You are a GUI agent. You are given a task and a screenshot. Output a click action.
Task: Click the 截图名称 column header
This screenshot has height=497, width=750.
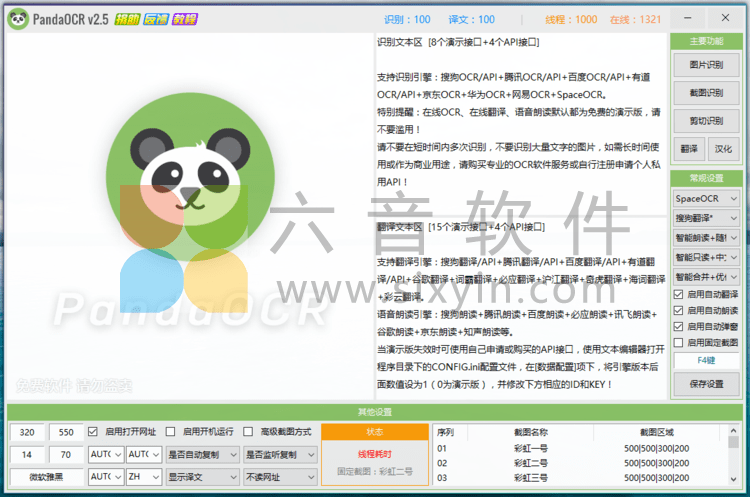531,432
